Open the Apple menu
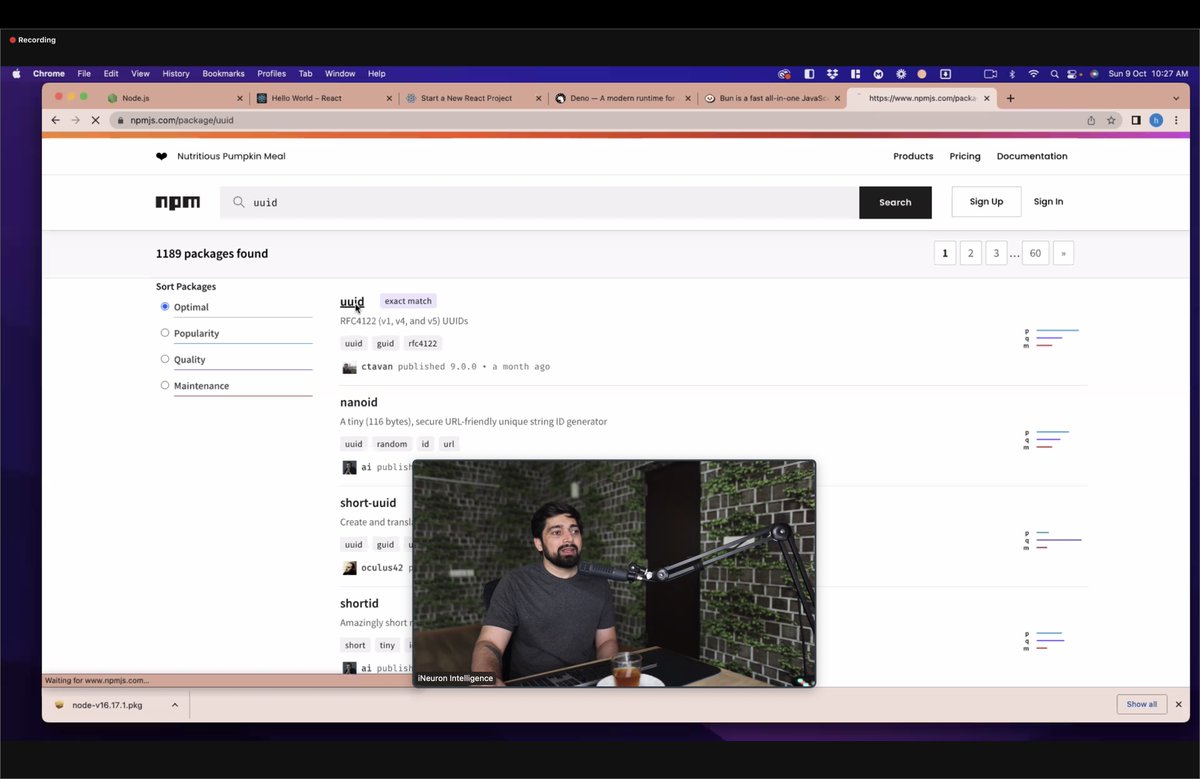Viewport: 1200px width, 779px height. click(16, 74)
